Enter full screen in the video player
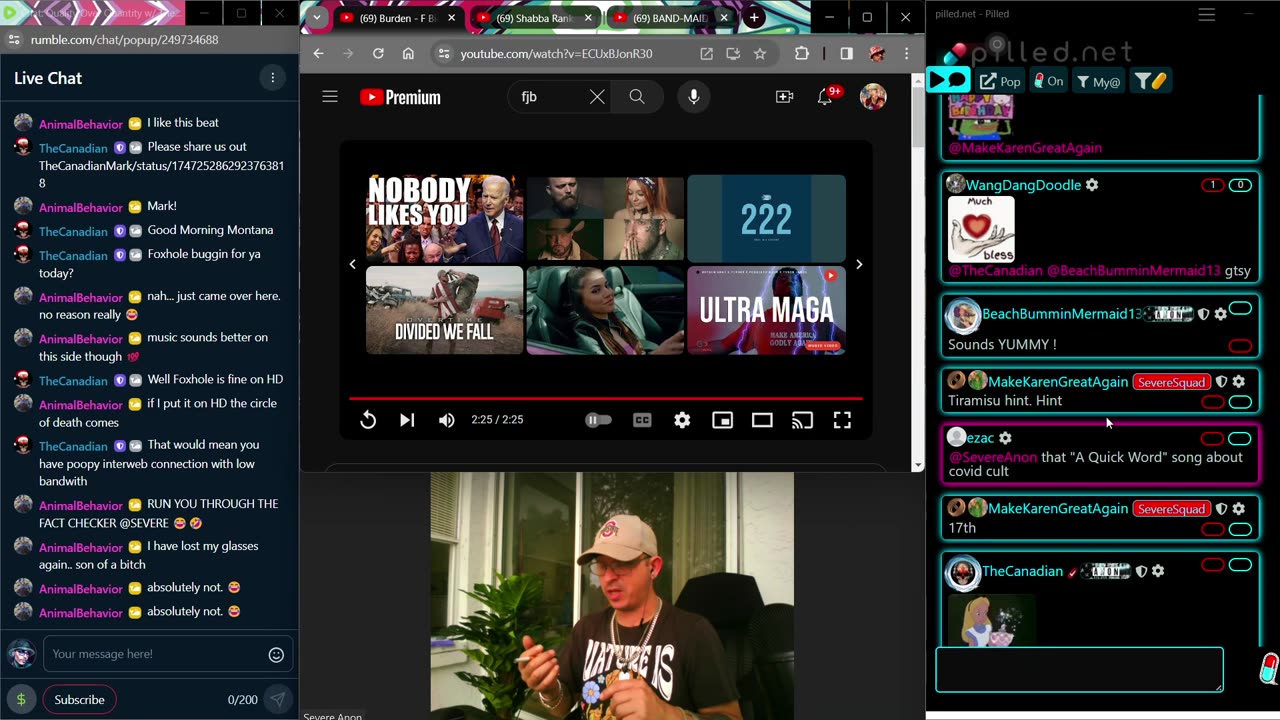This screenshot has width=1280, height=720. (842, 420)
